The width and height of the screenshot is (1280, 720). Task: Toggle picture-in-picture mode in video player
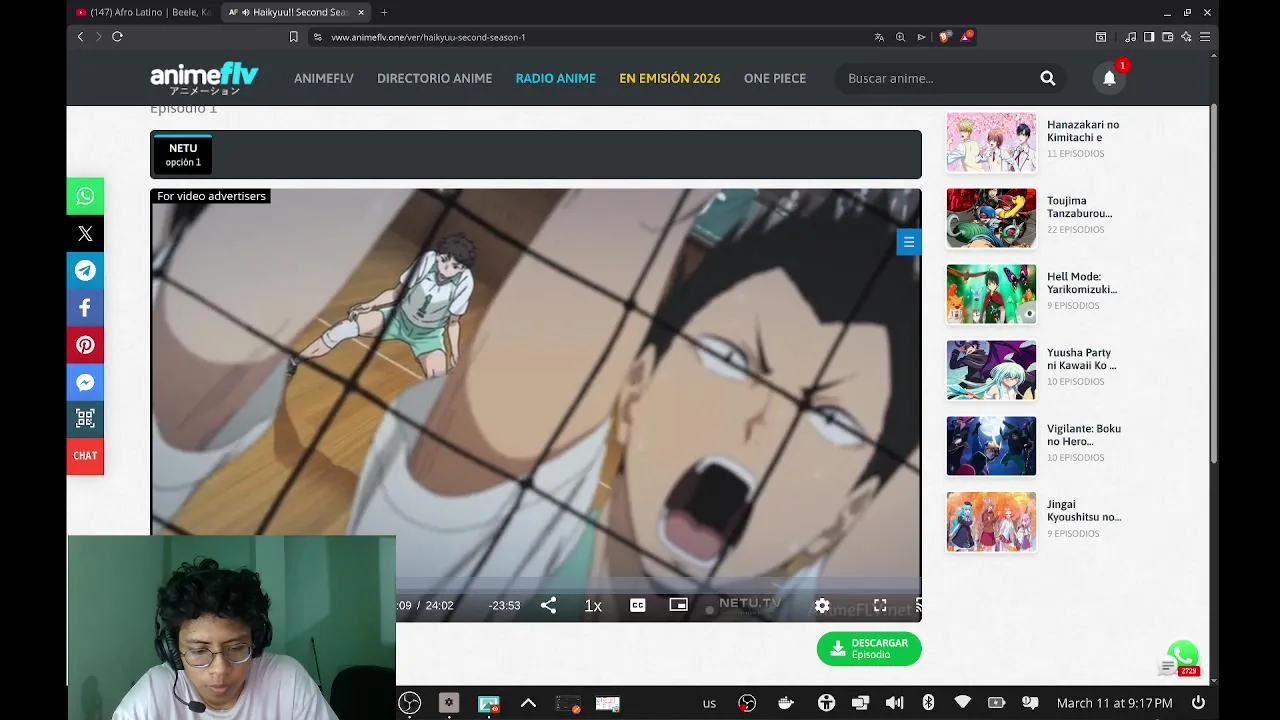click(x=678, y=605)
